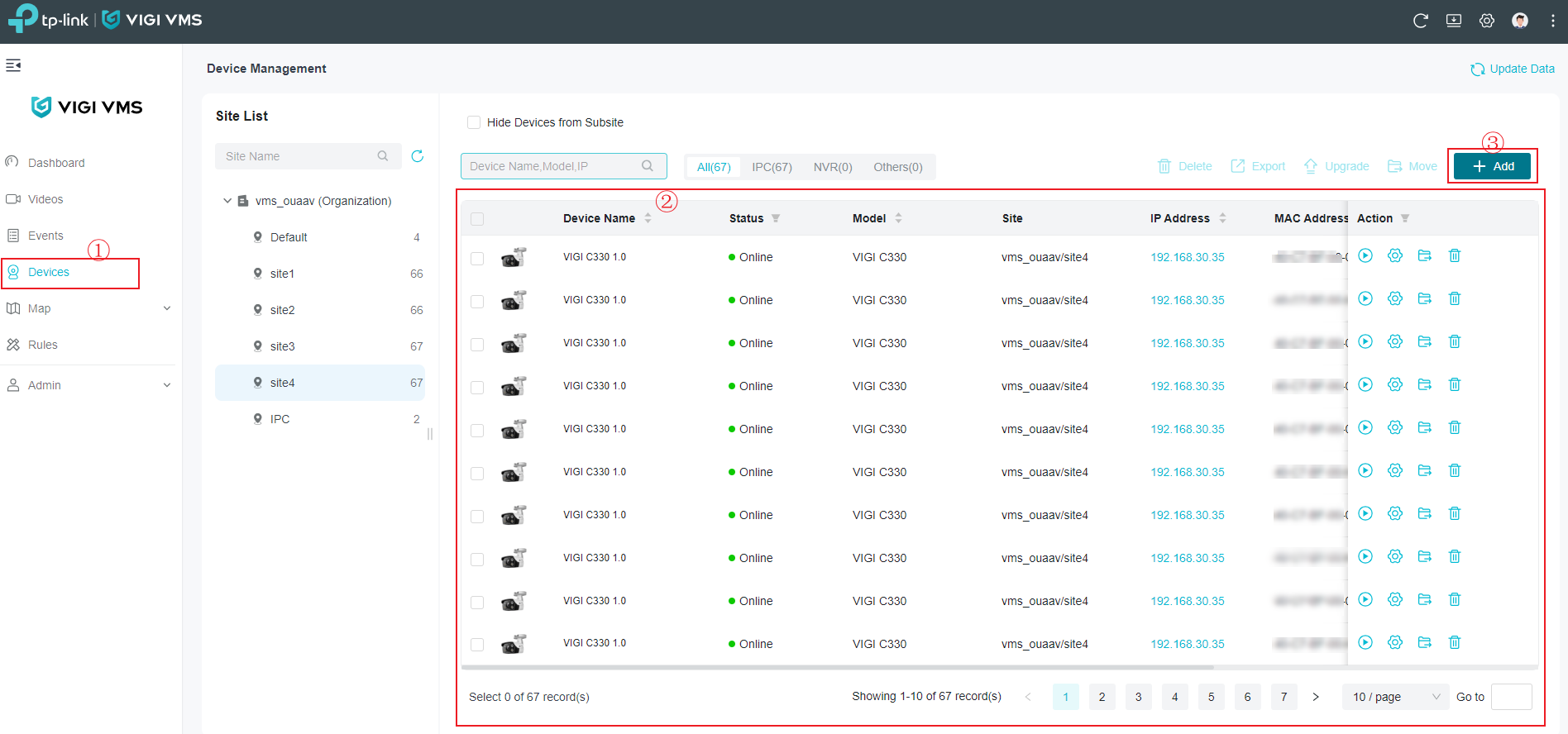Refresh the Site List
The image size is (1568, 734).
click(418, 156)
